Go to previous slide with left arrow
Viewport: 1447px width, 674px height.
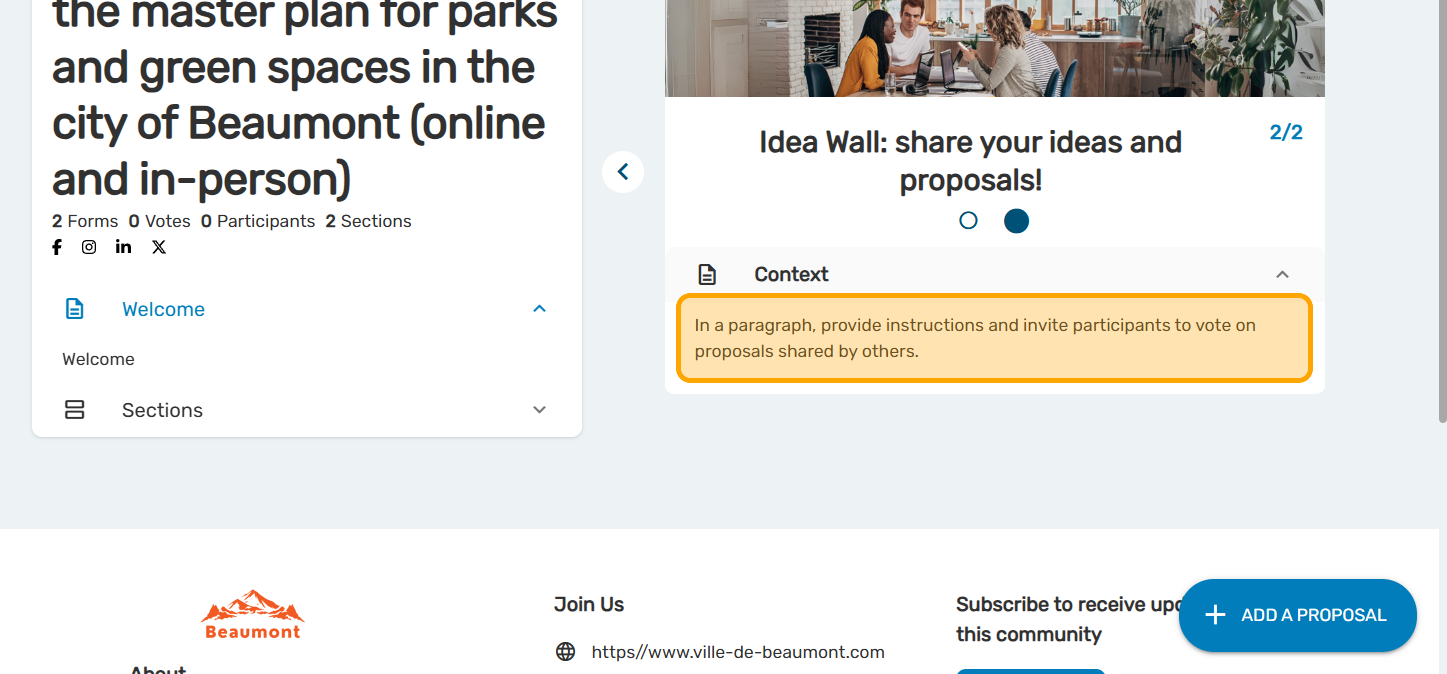click(623, 172)
